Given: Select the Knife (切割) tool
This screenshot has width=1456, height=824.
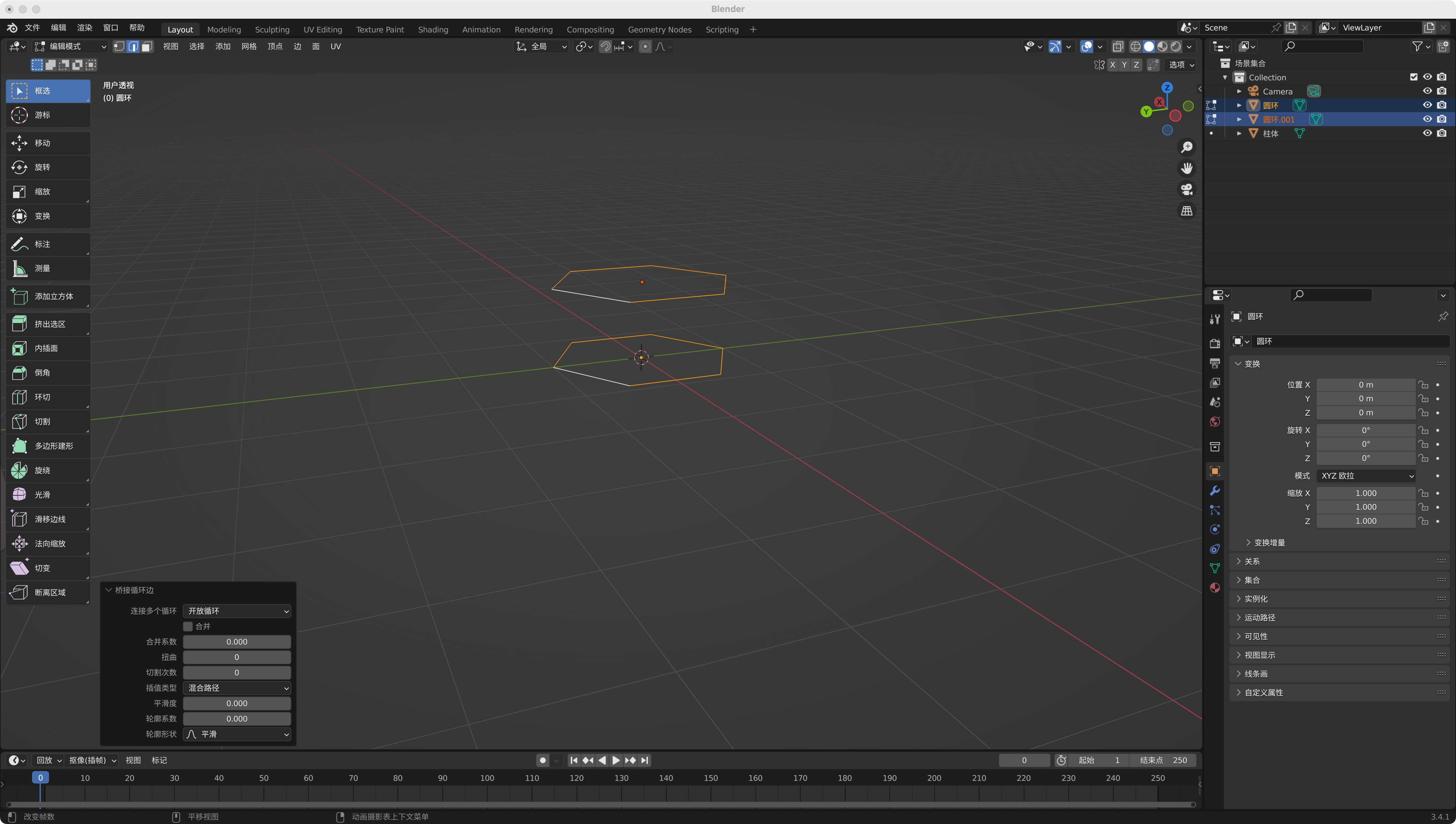Looking at the screenshot, I should (x=48, y=422).
